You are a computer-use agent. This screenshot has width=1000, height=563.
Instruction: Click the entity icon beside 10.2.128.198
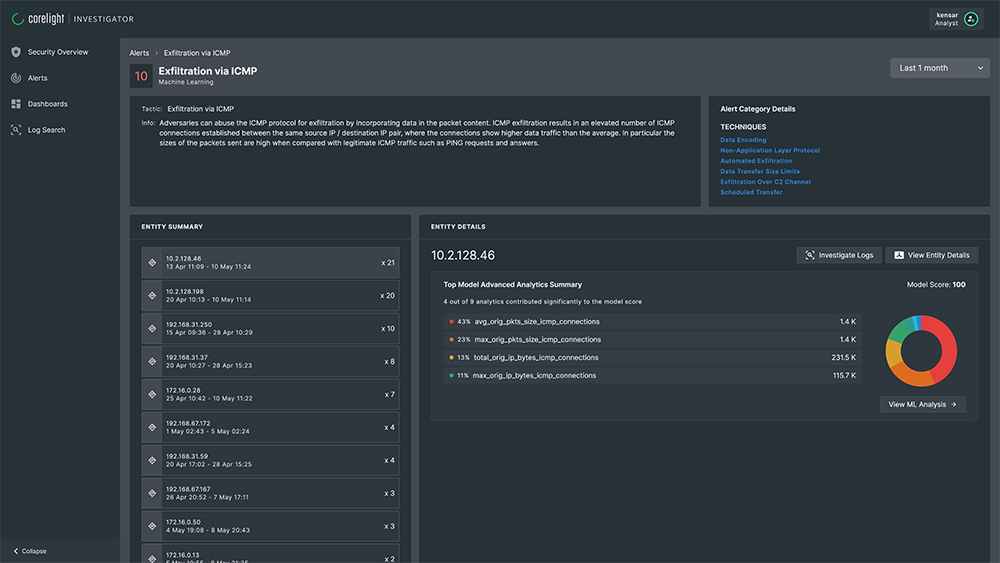click(x=152, y=296)
